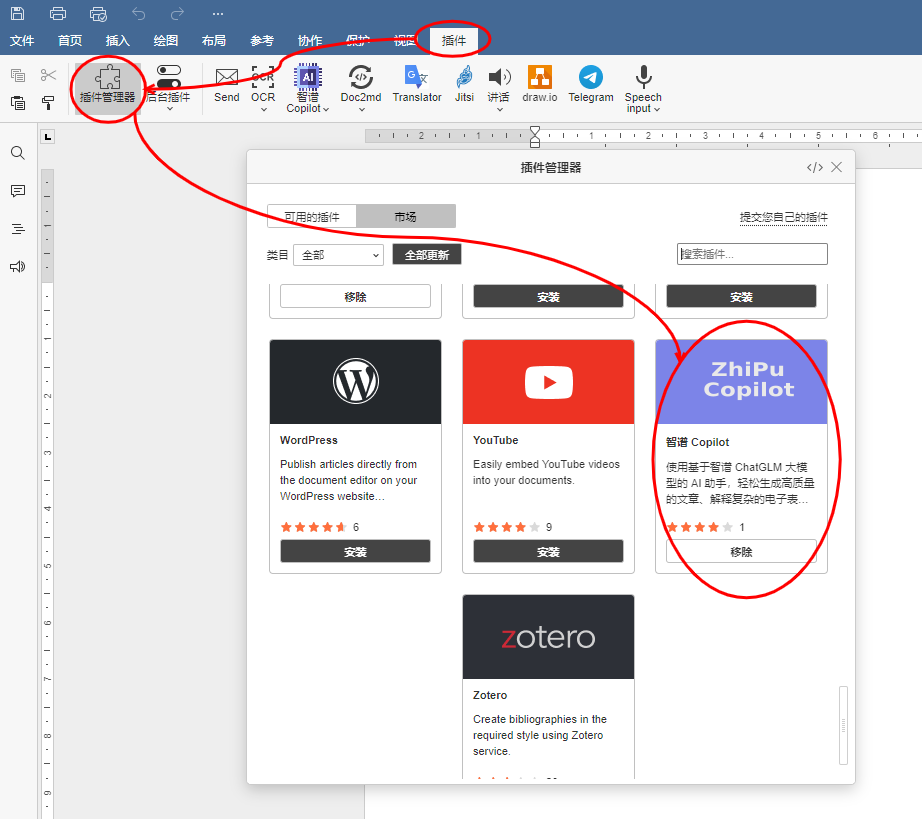Click the 移除 button above the WordPress card
Screen dimensions: 922x819
pos(355,296)
